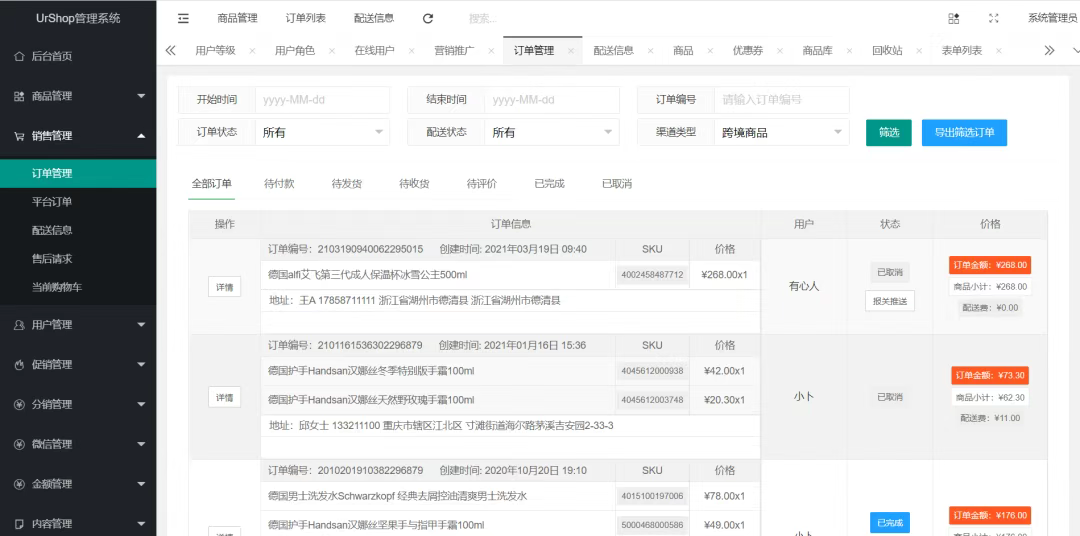Open the 配送状态 dropdown
The width and height of the screenshot is (1080, 536).
coord(551,132)
